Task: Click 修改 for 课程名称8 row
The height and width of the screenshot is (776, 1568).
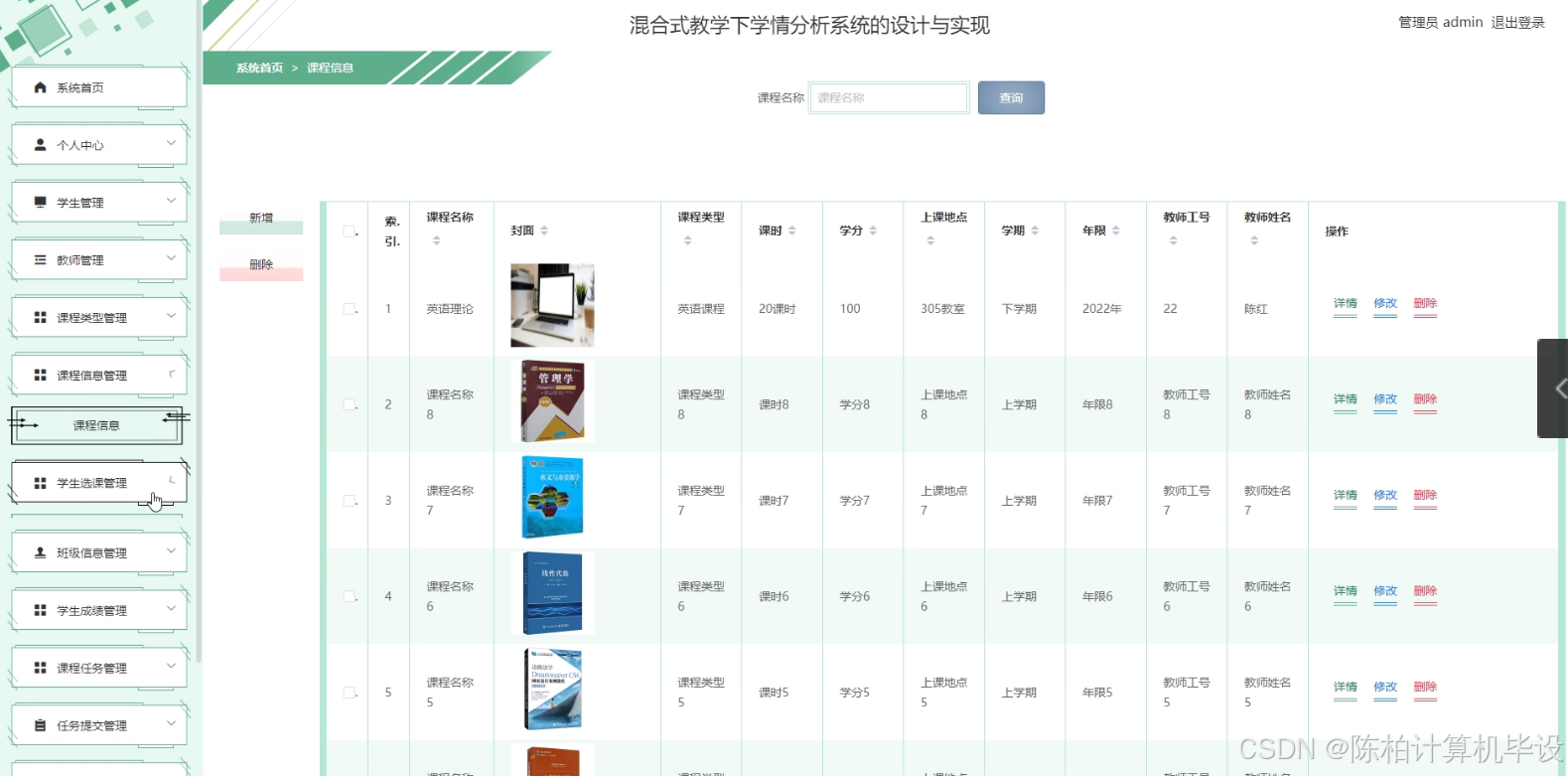Action: click(1385, 399)
